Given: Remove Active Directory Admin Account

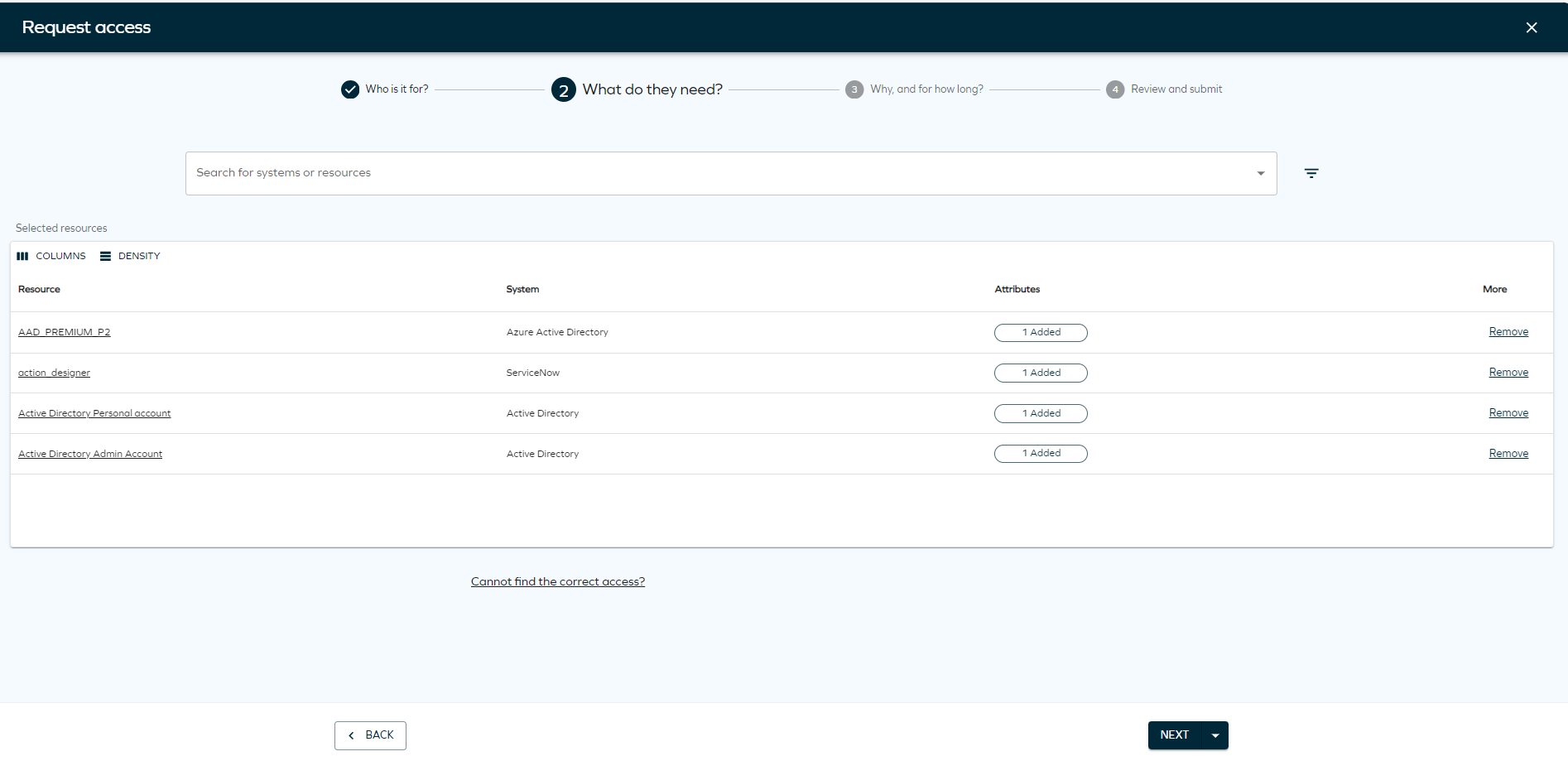Looking at the screenshot, I should 1508,454.
